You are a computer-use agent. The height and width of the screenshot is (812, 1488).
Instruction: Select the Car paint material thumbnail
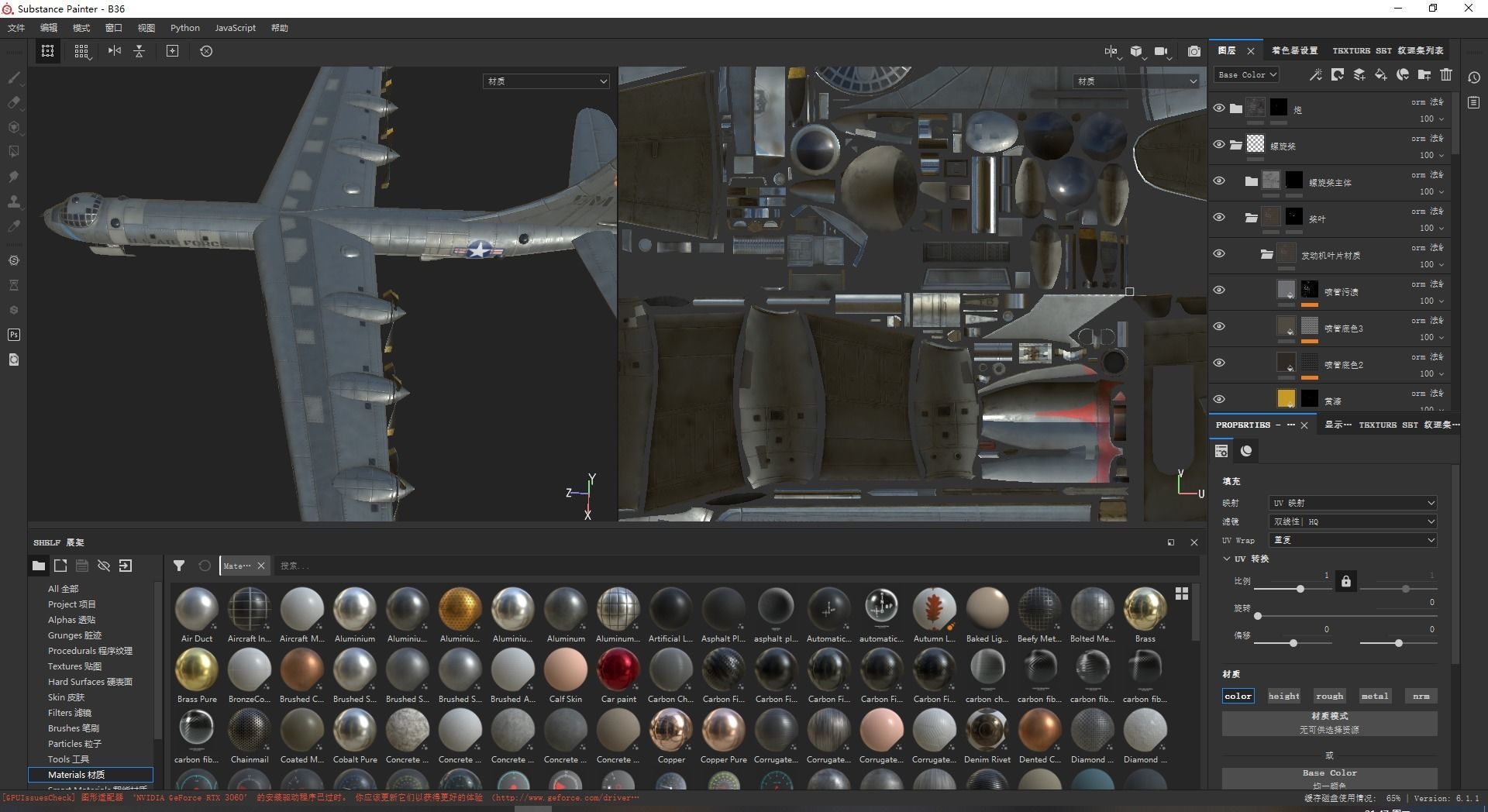point(618,669)
